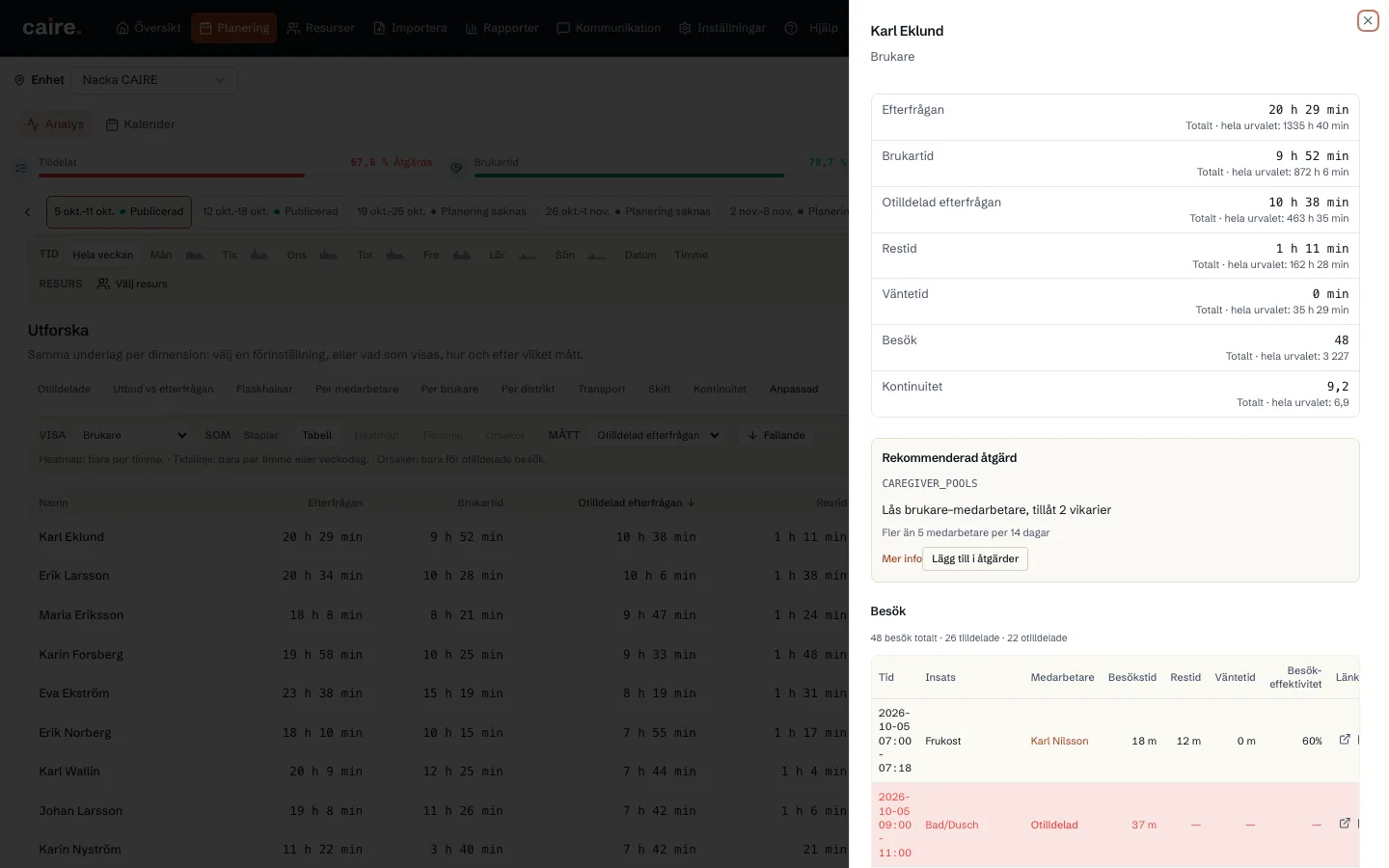The width and height of the screenshot is (1389, 868).
Task: Click the Brukartid green progress bar
Action: pyautogui.click(x=659, y=176)
